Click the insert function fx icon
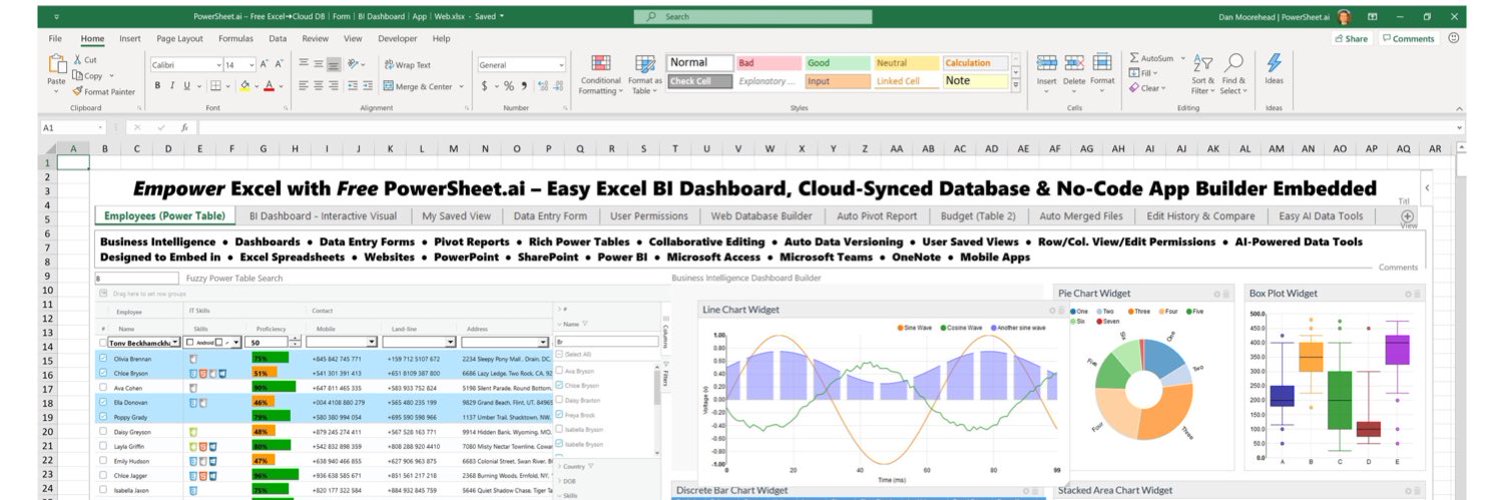Screen dimensions: 1500x500 (x=184, y=128)
